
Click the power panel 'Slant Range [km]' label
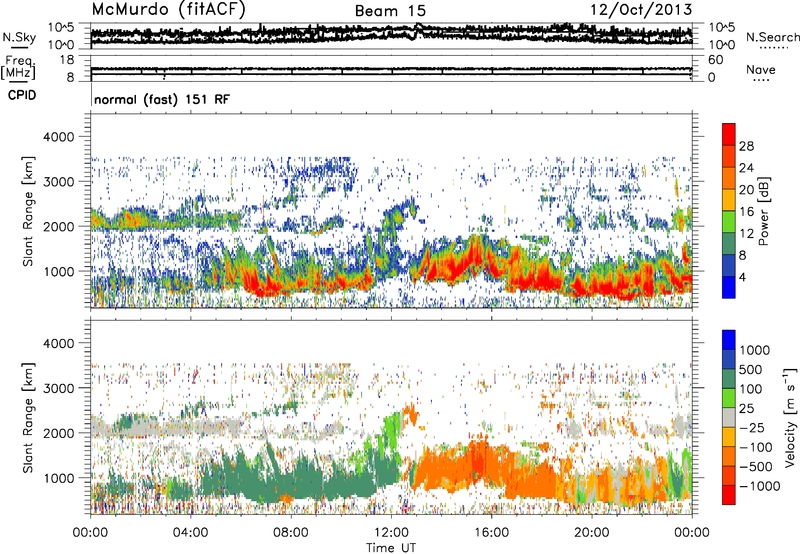tap(28, 211)
